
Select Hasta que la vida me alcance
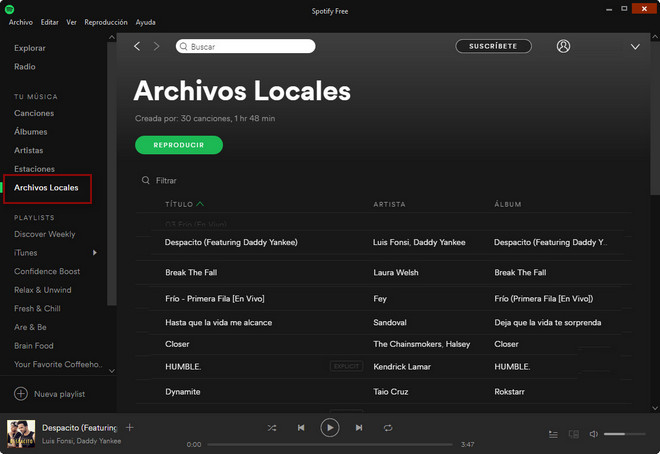pyautogui.click(x=218, y=322)
